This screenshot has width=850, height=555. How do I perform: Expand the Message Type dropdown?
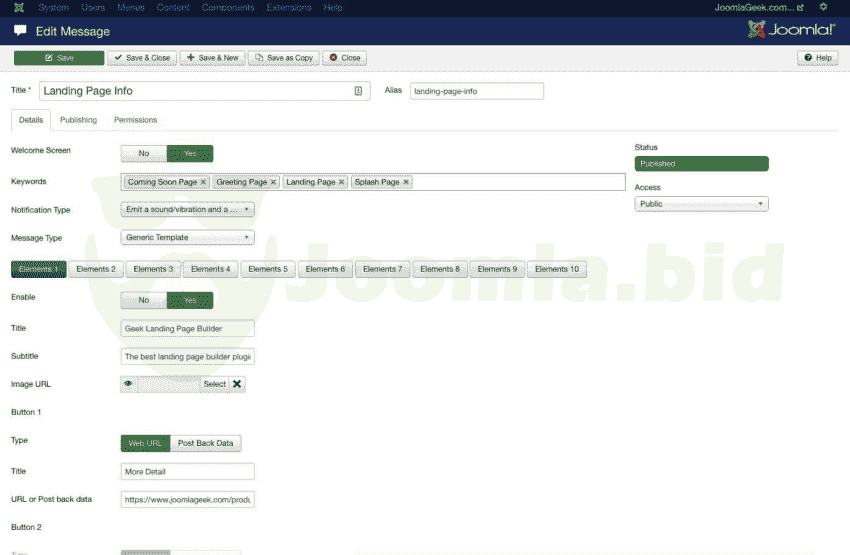(187, 238)
